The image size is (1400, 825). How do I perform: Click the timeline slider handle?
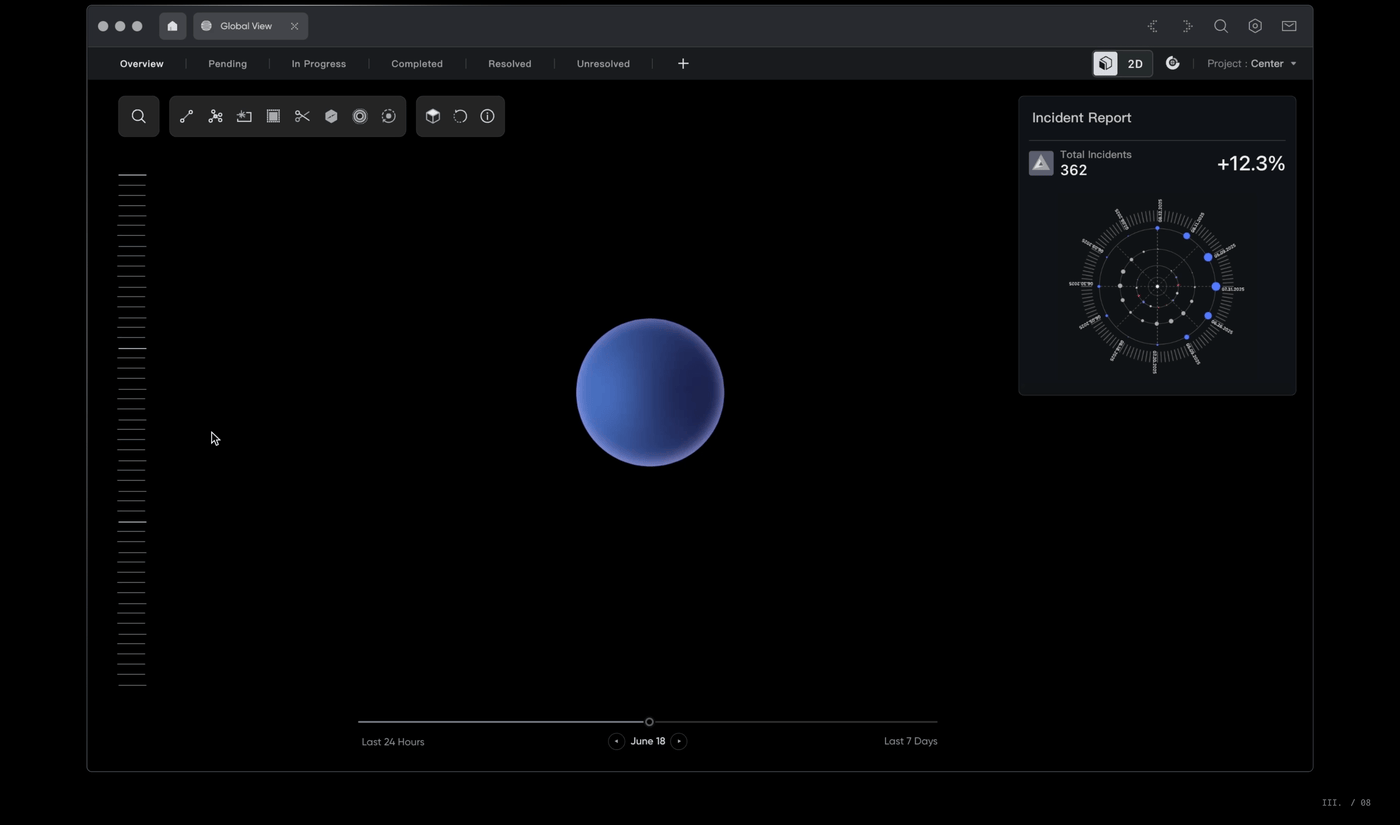(x=649, y=721)
